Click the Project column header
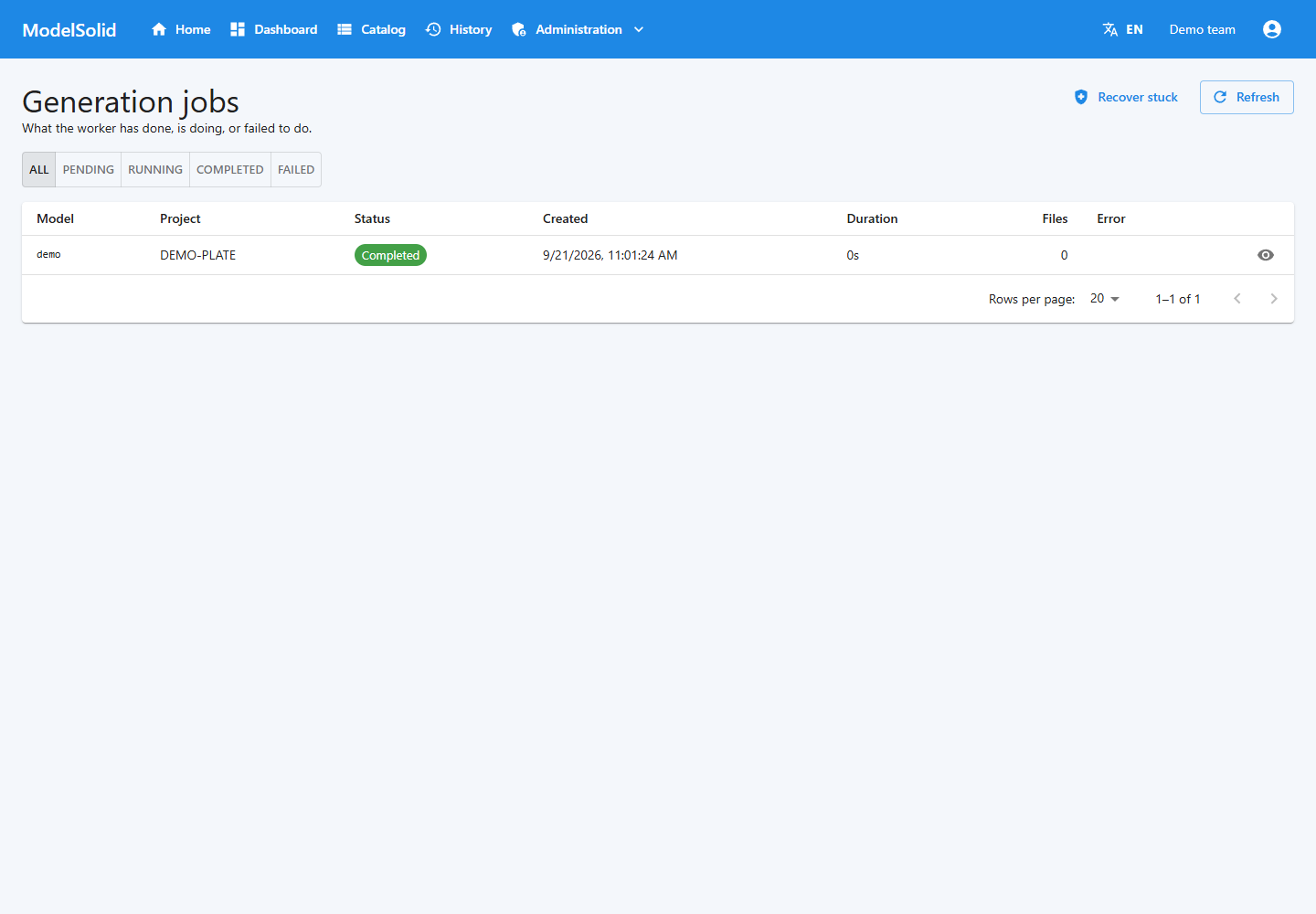The height and width of the screenshot is (914, 1316). 180,218
